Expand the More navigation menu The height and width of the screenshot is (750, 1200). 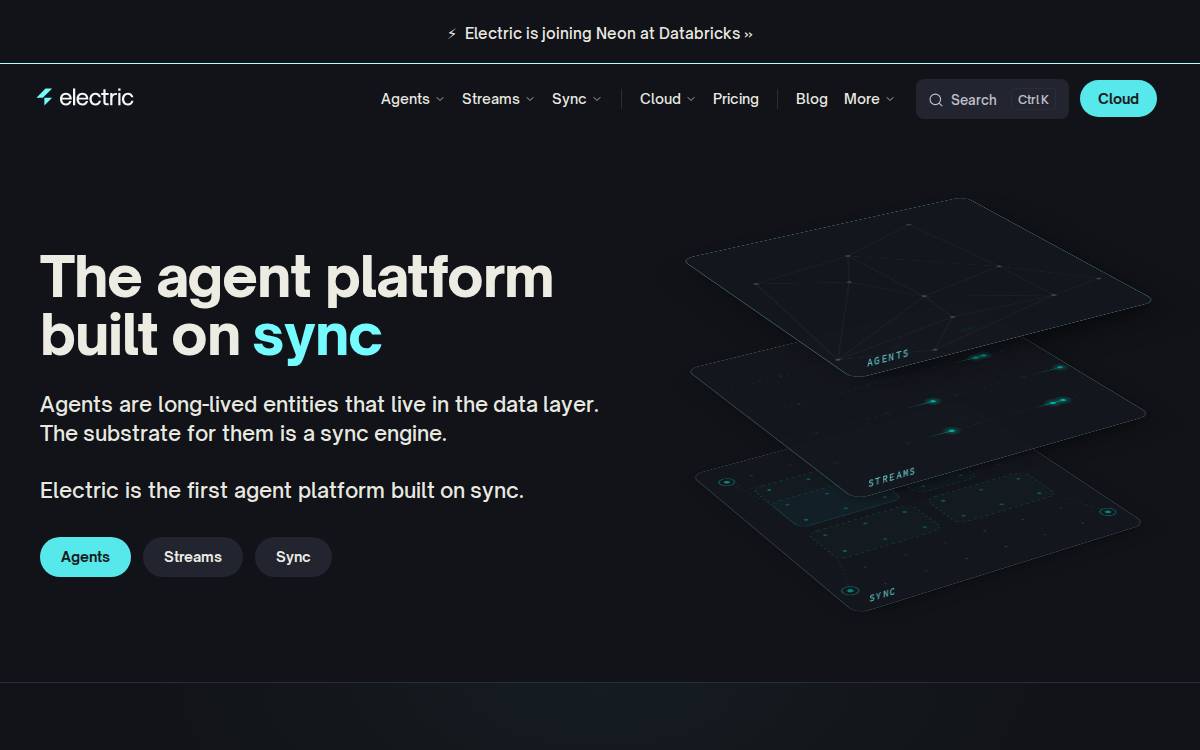click(x=868, y=99)
